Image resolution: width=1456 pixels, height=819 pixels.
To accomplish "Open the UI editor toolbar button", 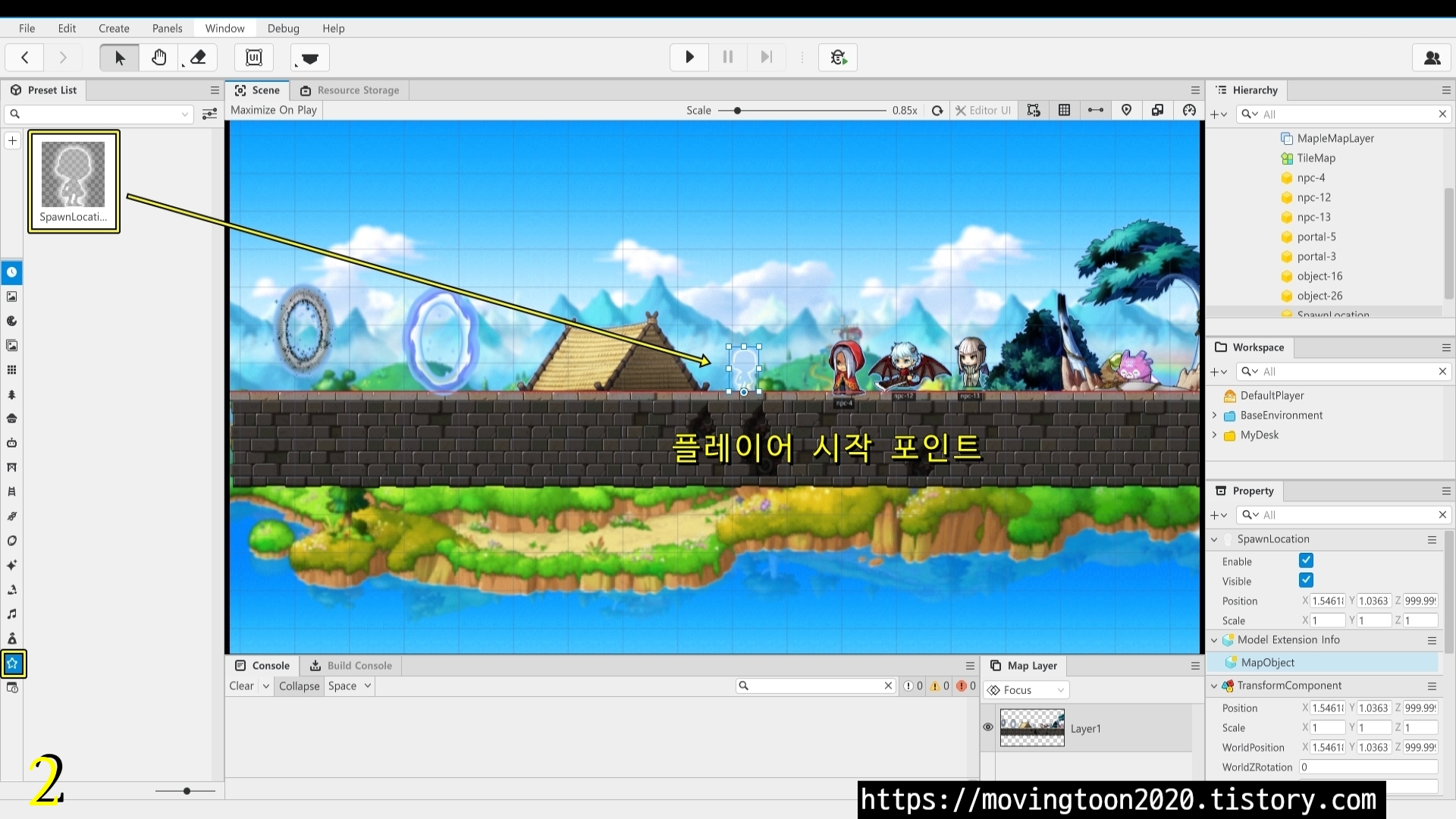I will 254,58.
